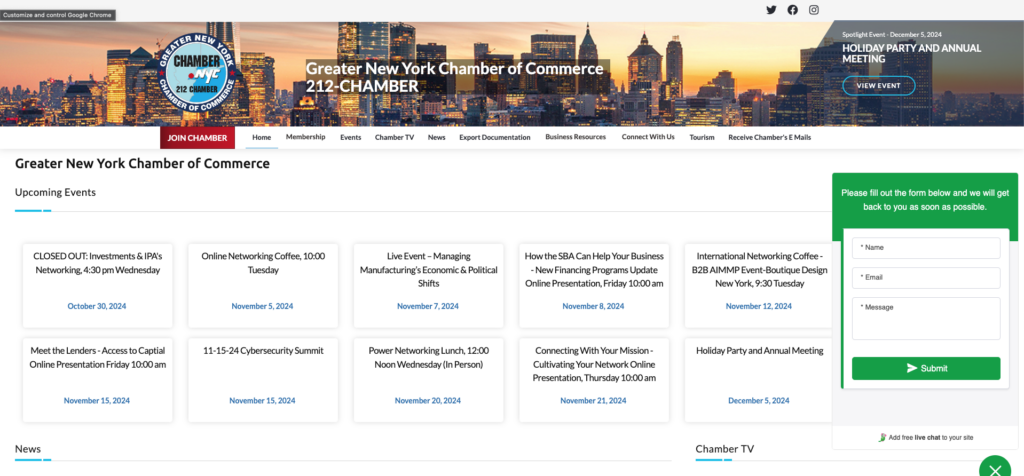Open the Events menu

pyautogui.click(x=351, y=138)
